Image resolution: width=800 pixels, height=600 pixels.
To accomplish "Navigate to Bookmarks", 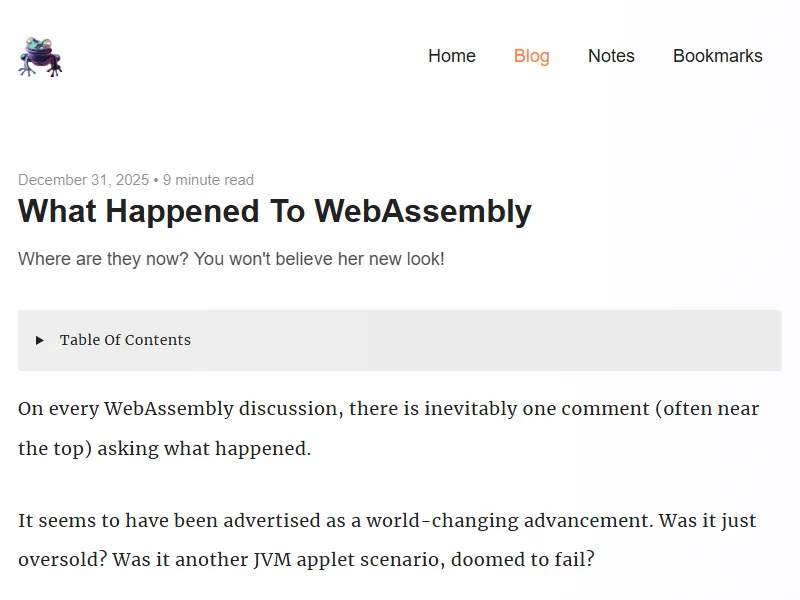I will [x=717, y=56].
